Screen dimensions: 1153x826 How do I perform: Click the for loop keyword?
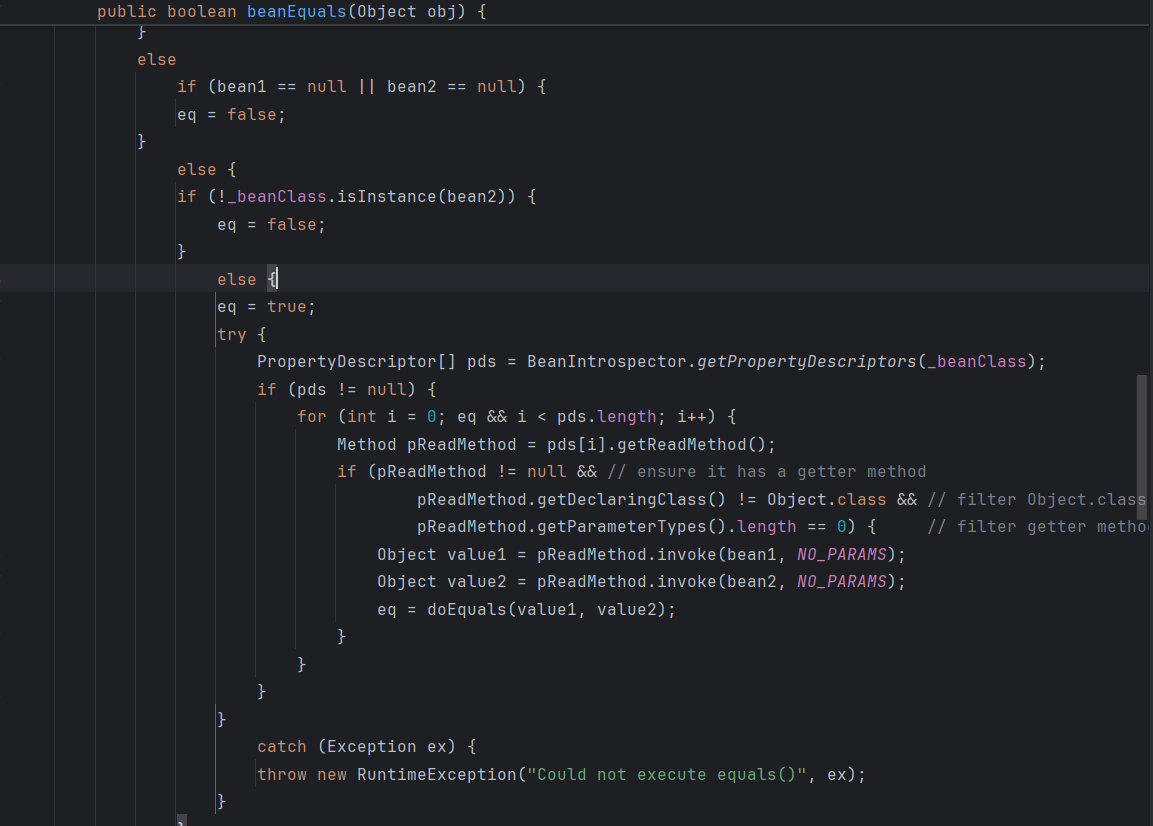point(311,416)
